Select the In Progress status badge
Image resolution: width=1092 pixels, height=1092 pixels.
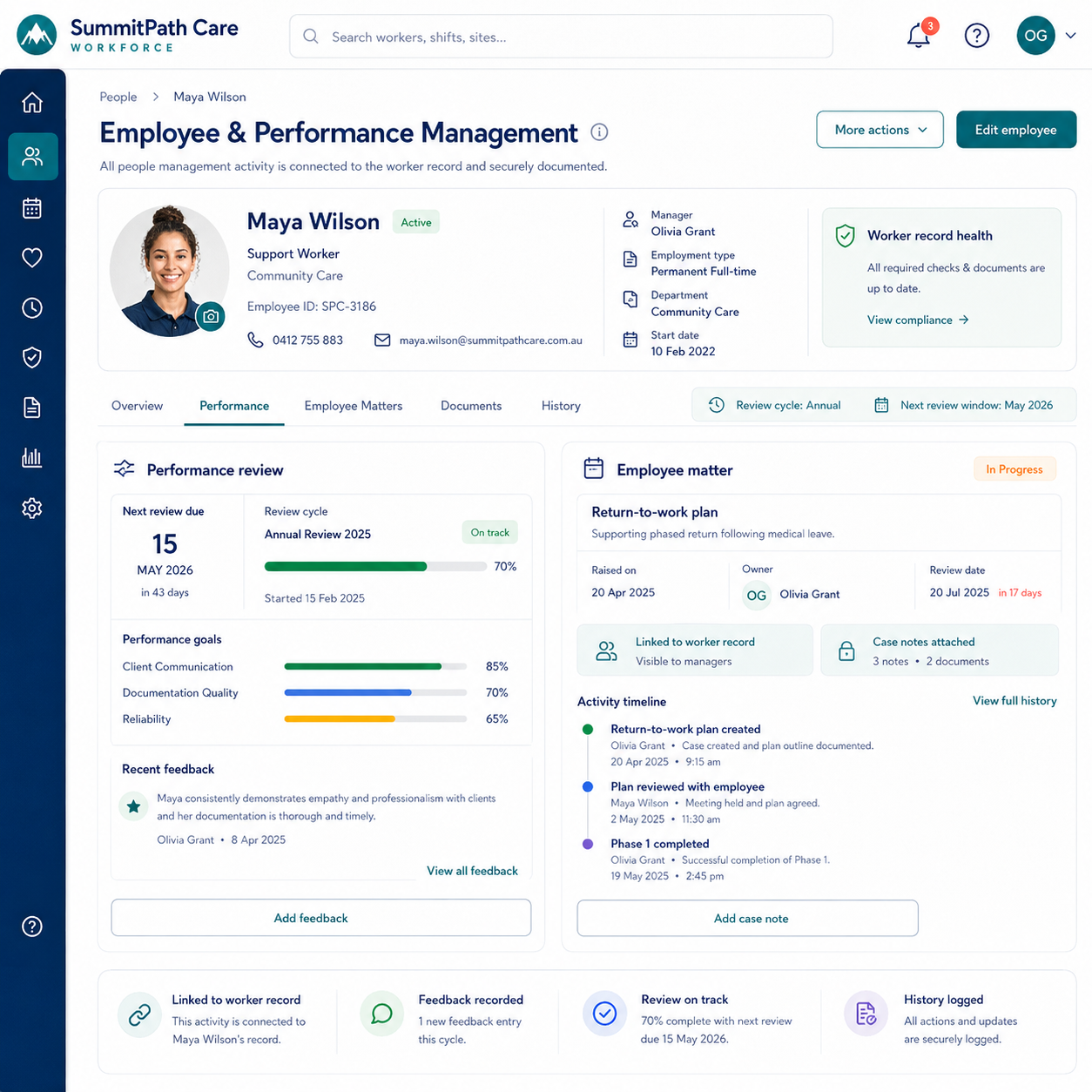[x=1014, y=469]
